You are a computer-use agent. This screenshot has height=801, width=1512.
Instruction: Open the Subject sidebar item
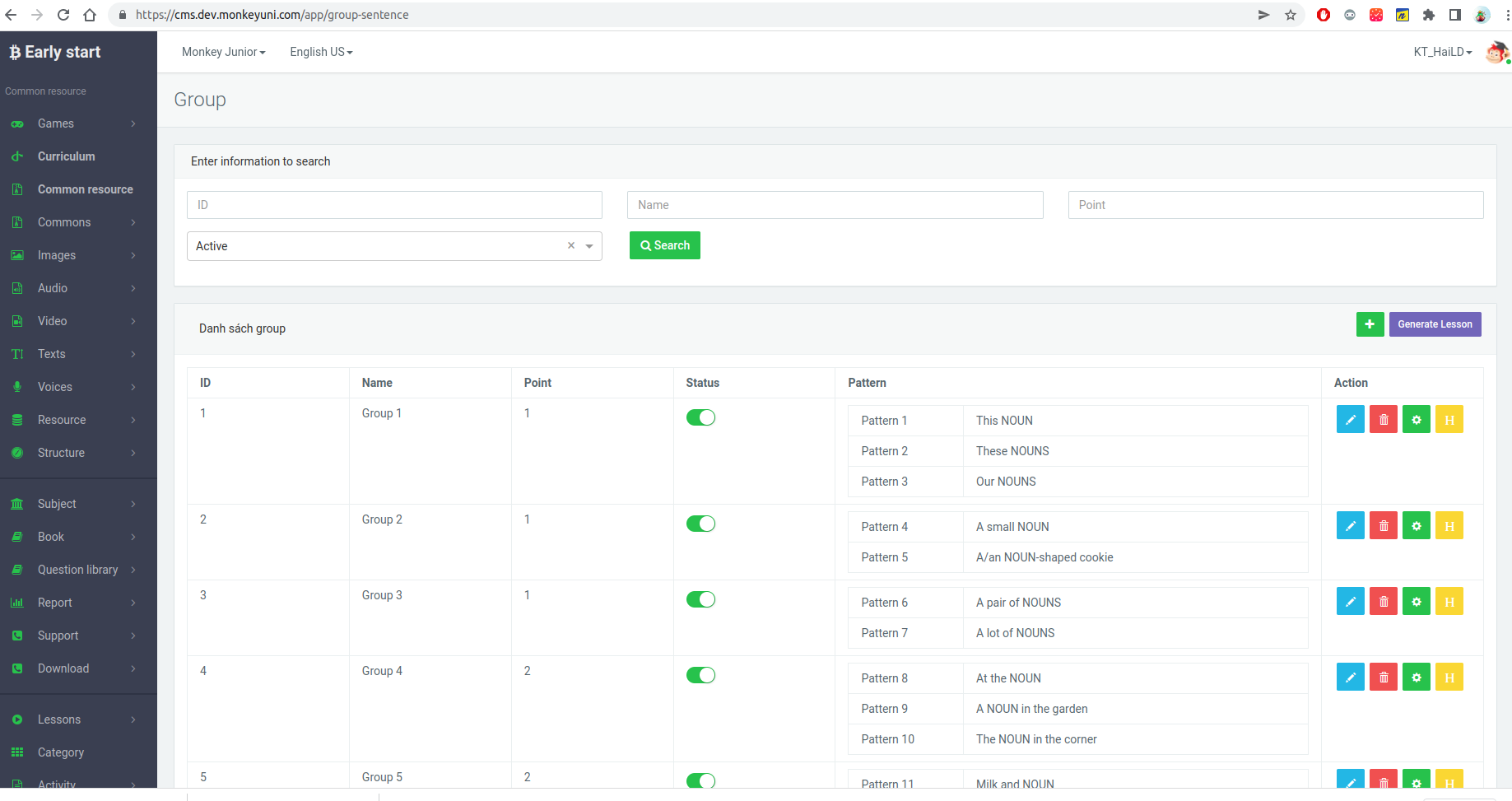(78, 504)
